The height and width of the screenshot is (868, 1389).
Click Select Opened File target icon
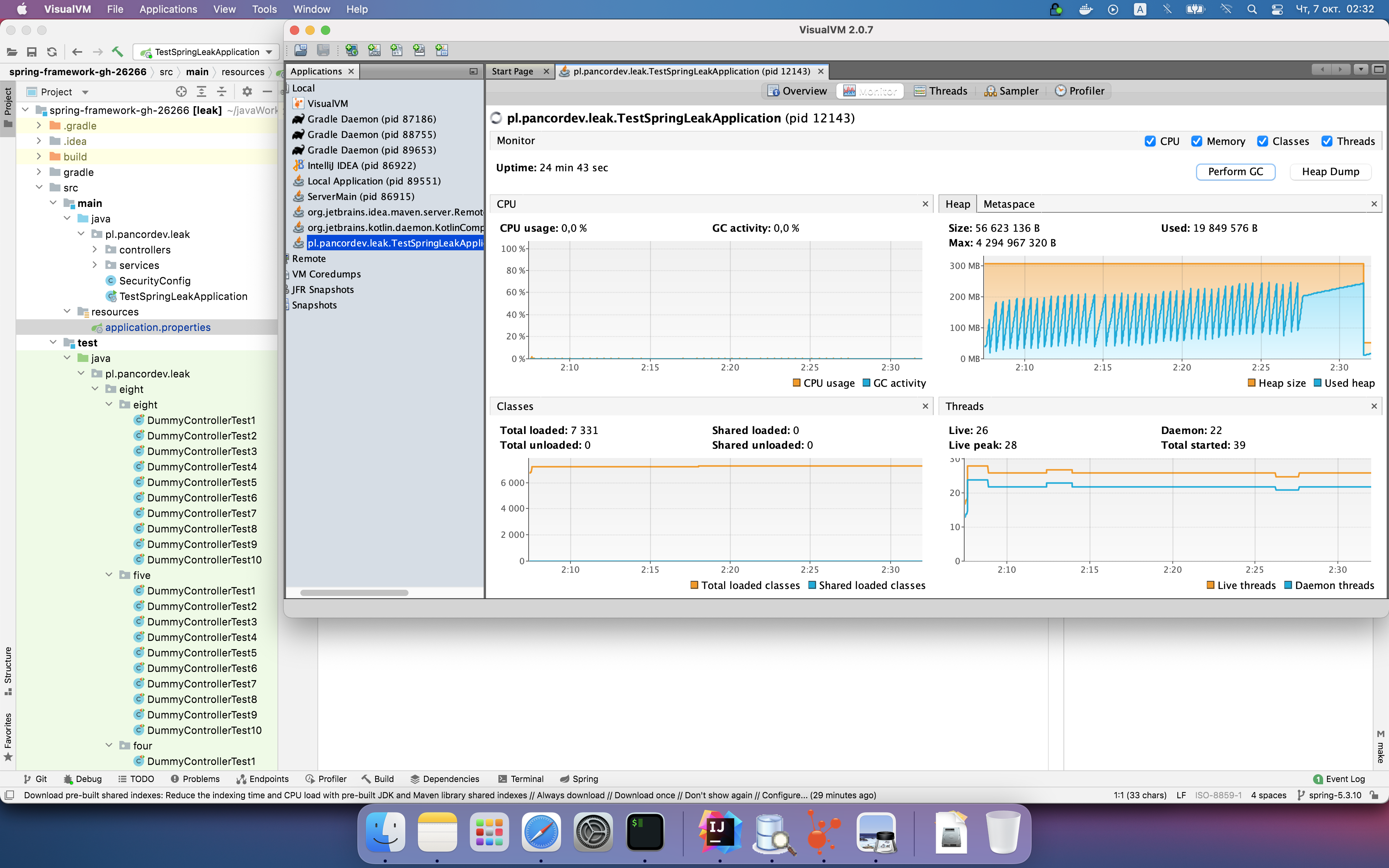(181, 92)
